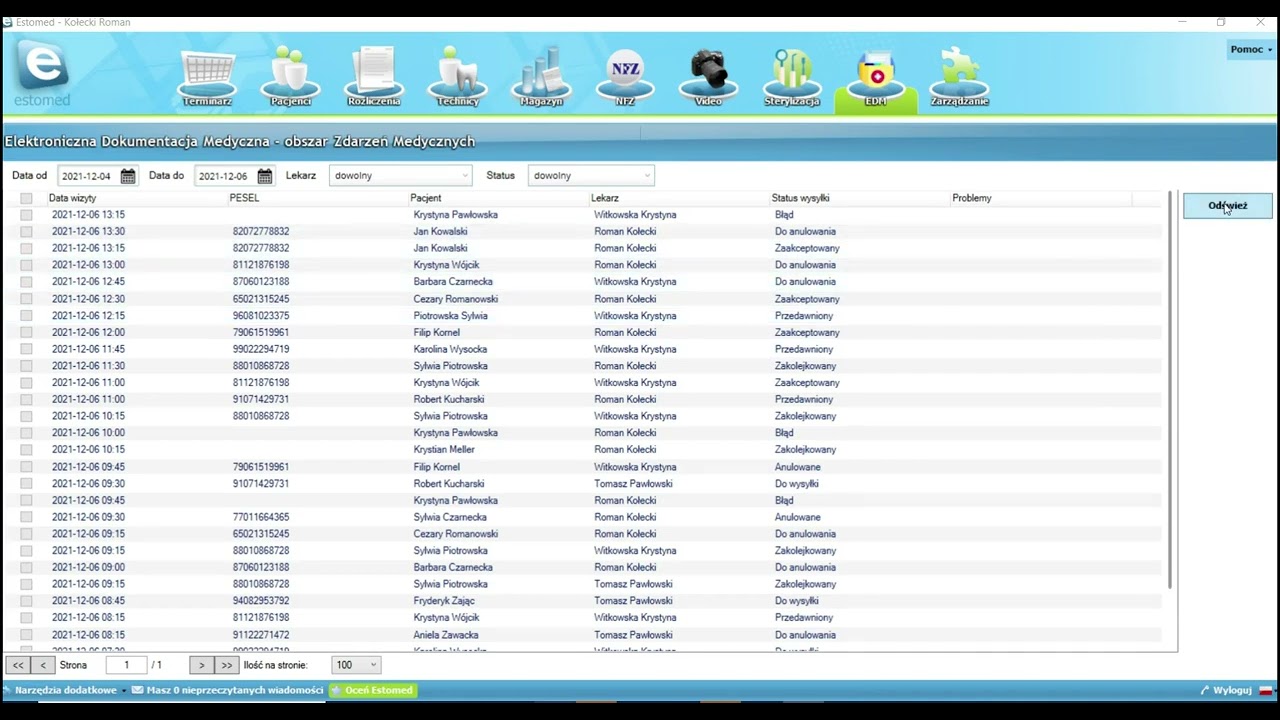Check row 11:45 Karolina Wysocka
Image resolution: width=1280 pixels, height=720 pixels.
[x=26, y=349]
